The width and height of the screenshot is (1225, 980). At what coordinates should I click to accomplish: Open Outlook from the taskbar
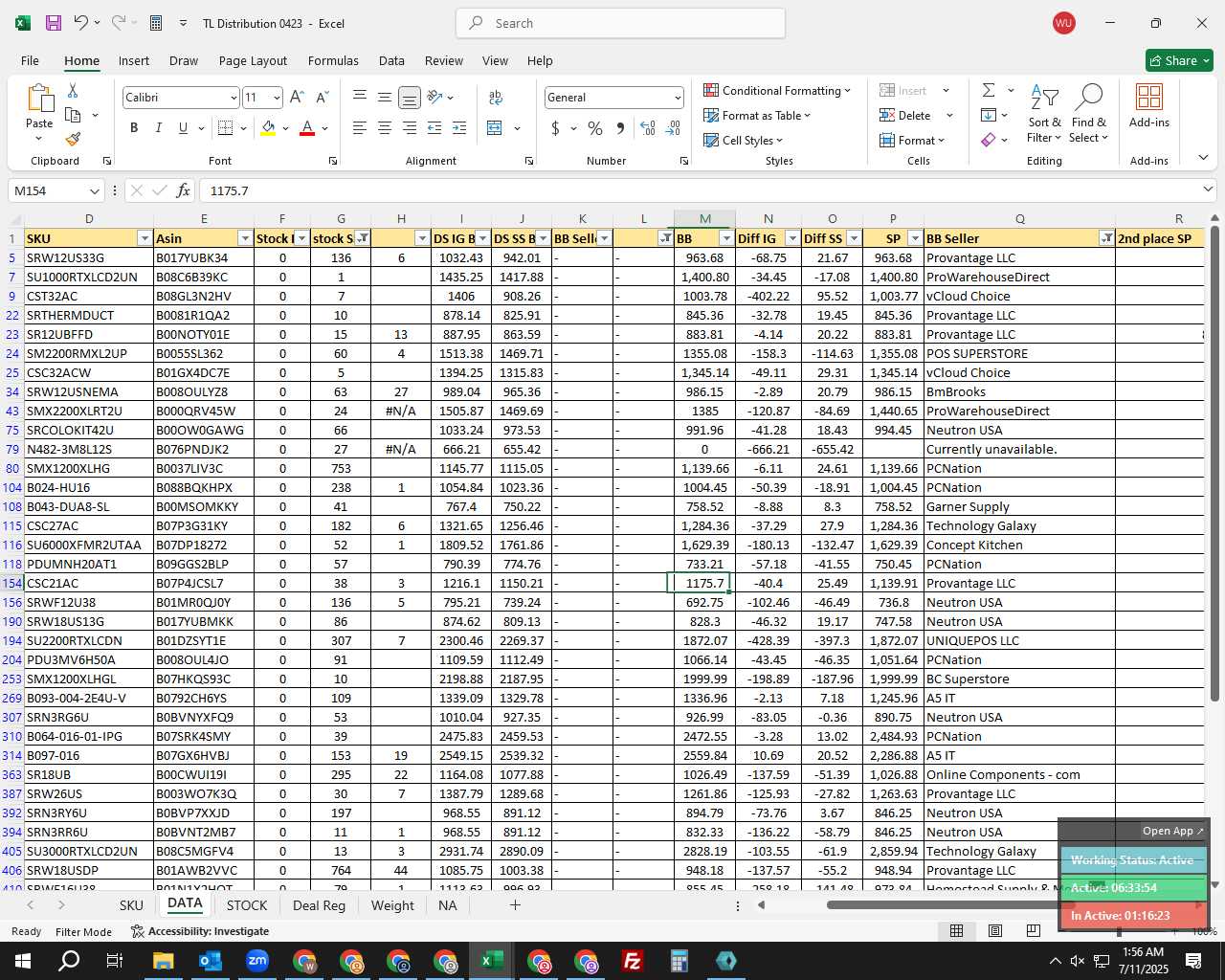click(x=211, y=961)
